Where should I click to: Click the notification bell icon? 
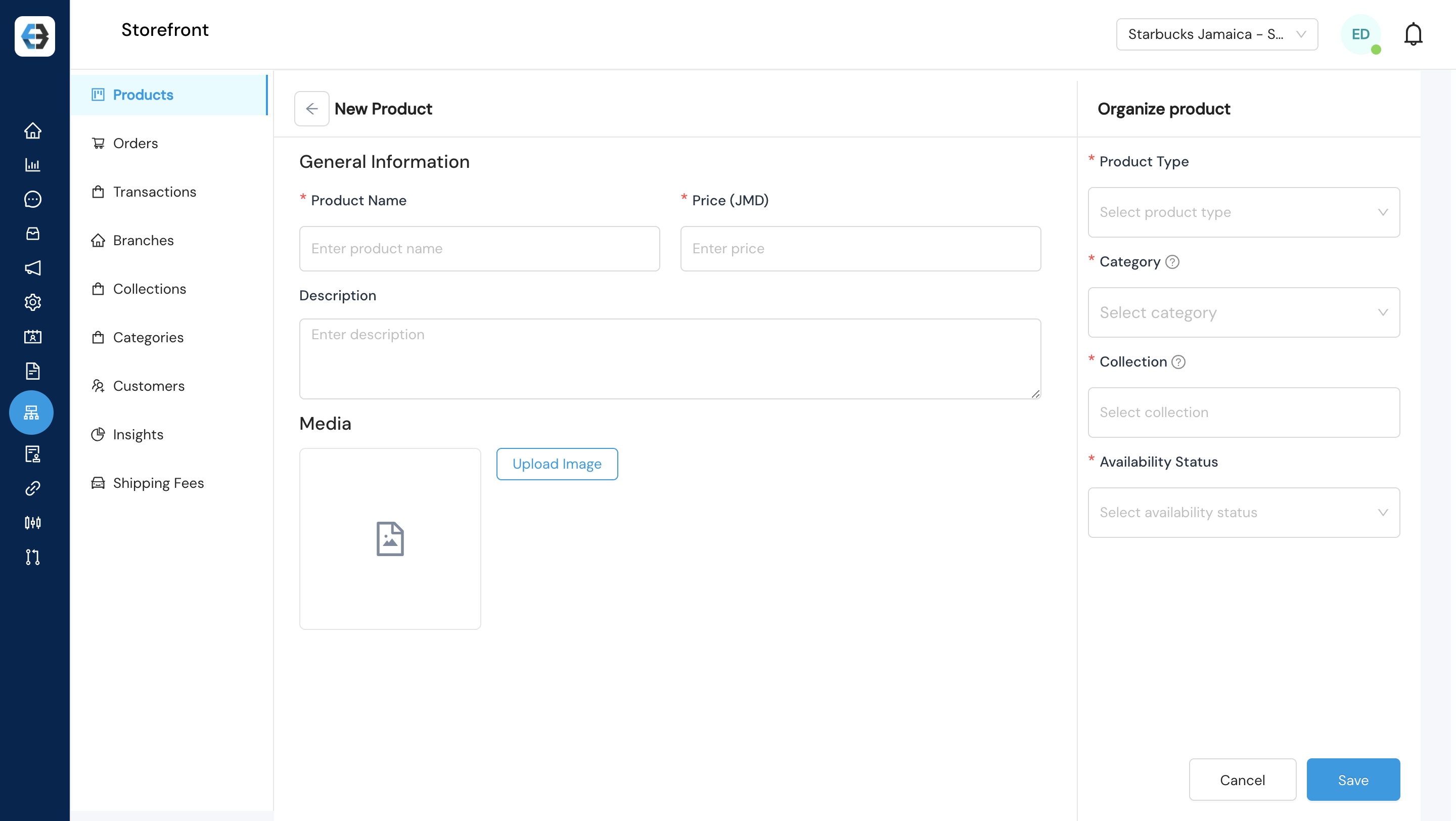1413,34
